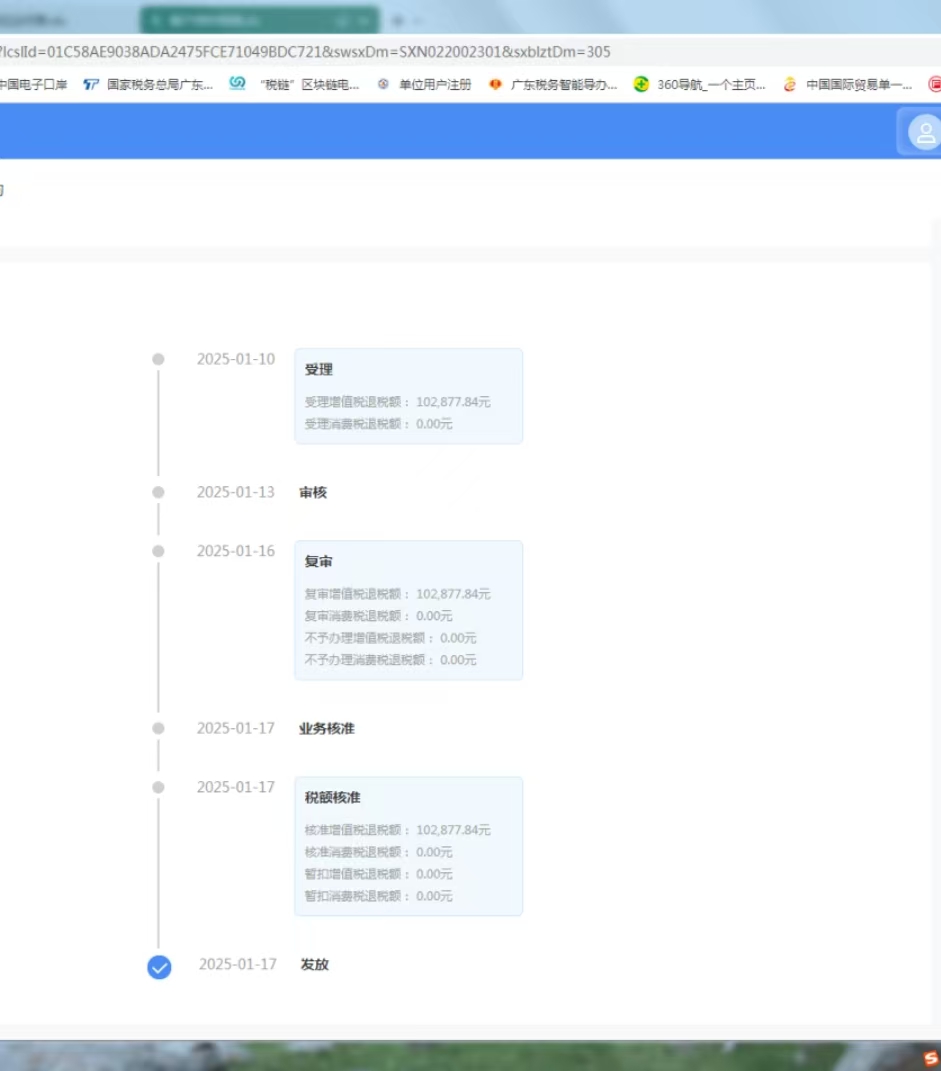Select the 复审 details card
Screen dimensions: 941x1071
pyautogui.click(x=408, y=610)
